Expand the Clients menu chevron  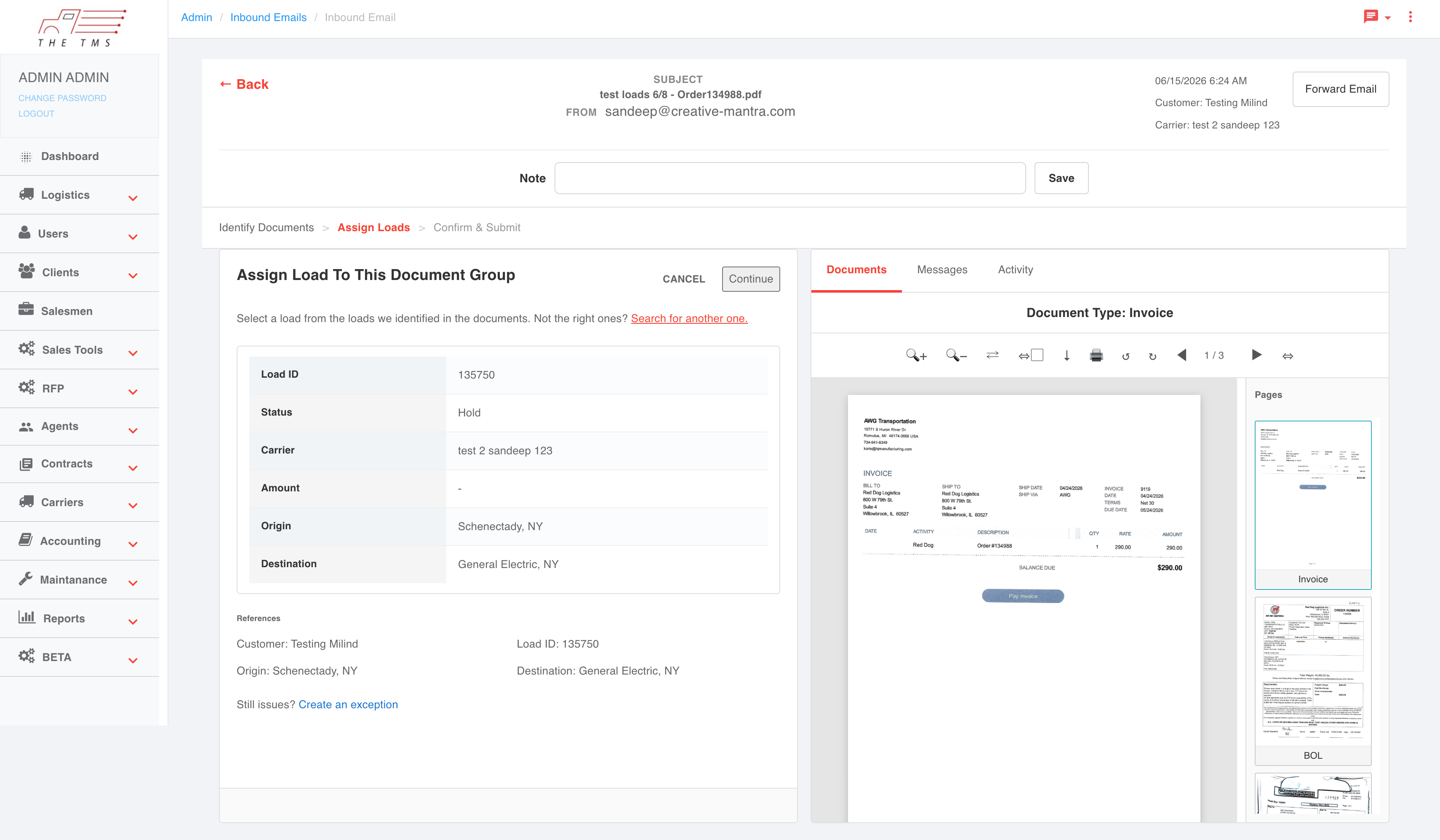[133, 276]
